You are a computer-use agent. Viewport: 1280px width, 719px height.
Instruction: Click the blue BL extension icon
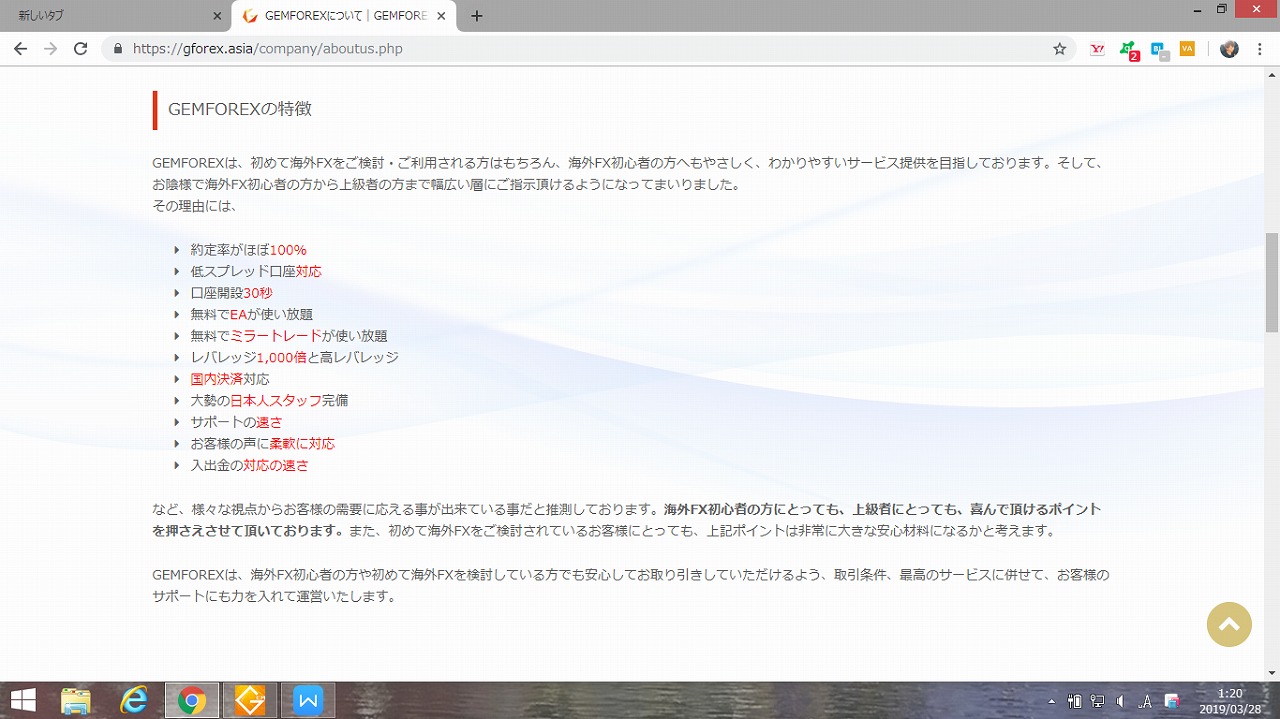tap(1158, 49)
